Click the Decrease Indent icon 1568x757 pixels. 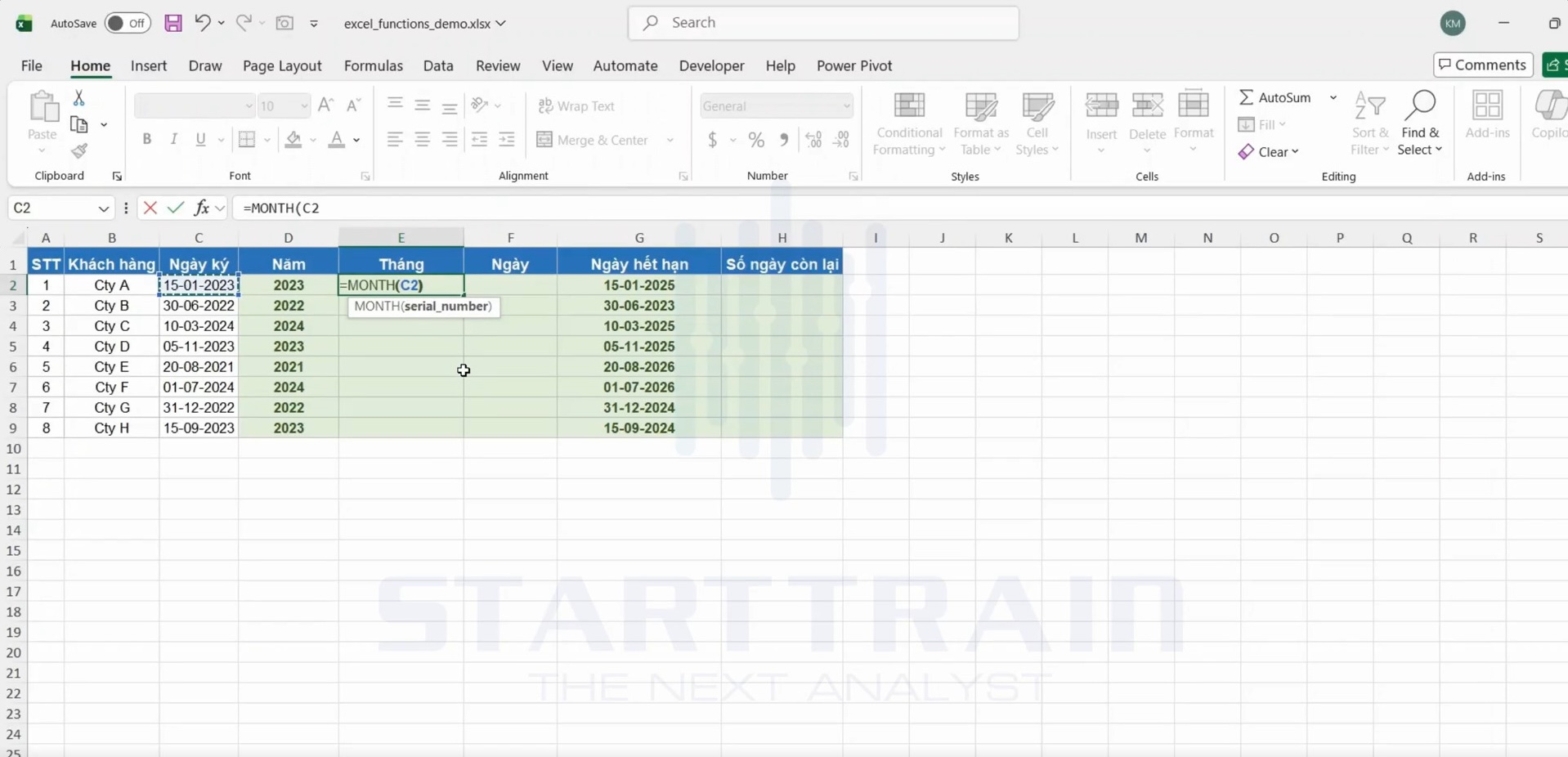(480, 140)
